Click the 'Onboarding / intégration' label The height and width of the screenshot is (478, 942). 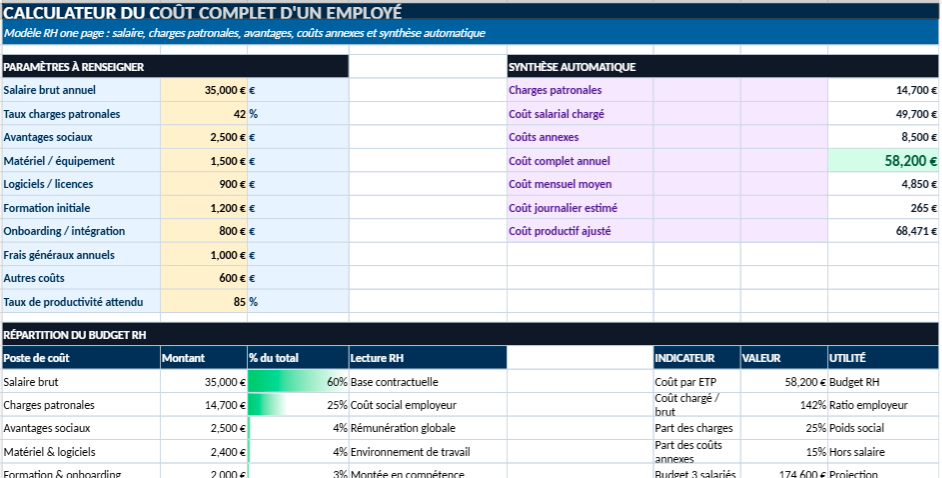tap(64, 231)
